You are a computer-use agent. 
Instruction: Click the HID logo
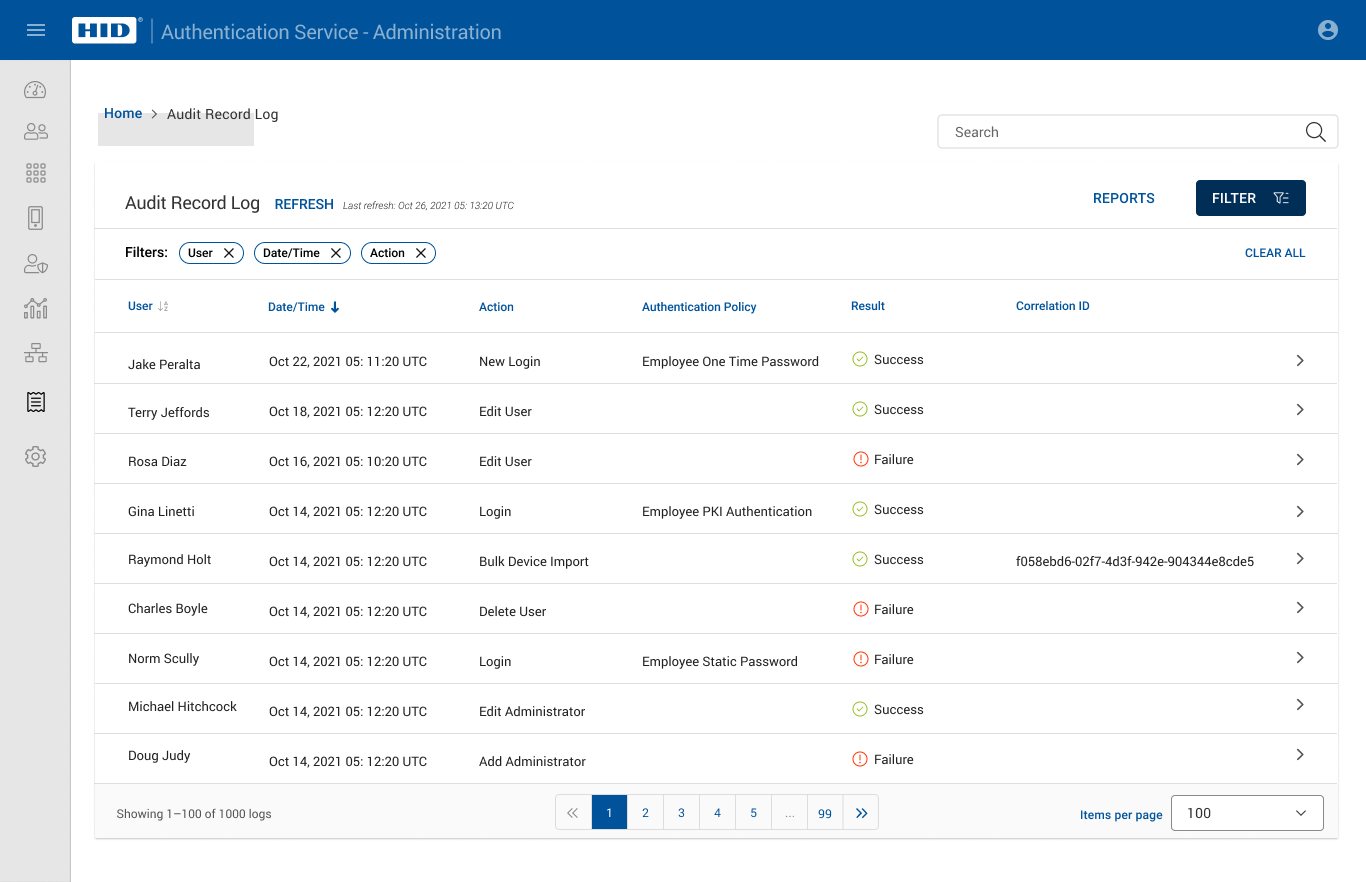[103, 30]
